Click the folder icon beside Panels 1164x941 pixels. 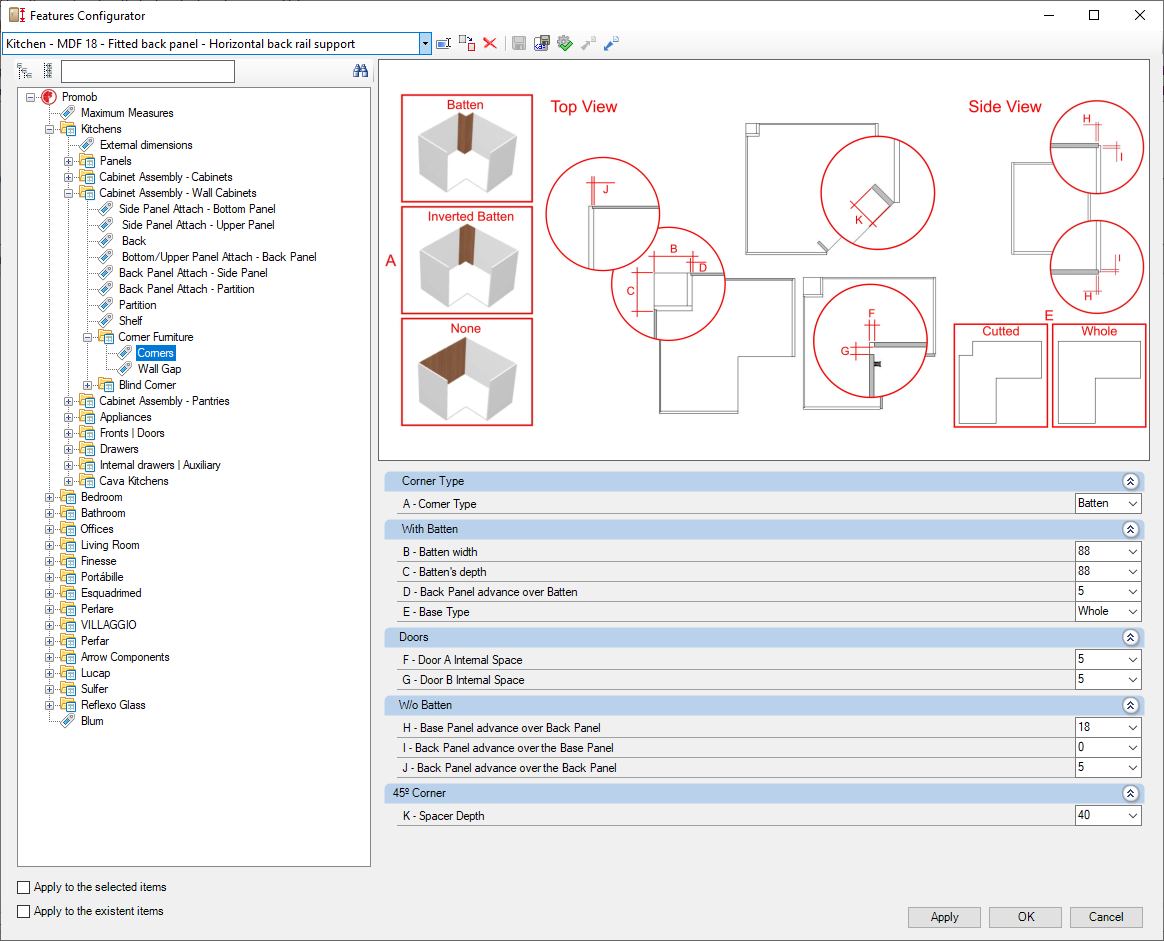(87, 161)
